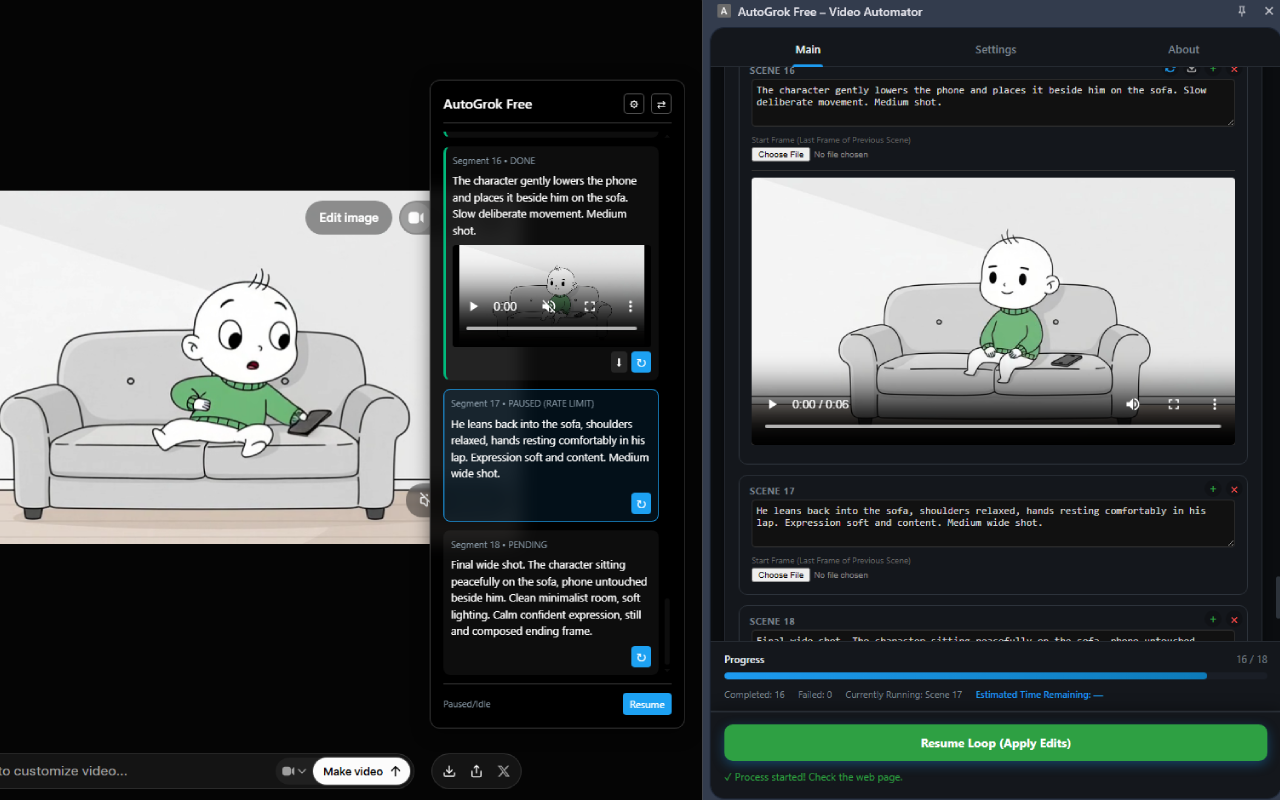This screenshot has width=1280, height=800.
Task: Mute the Scene 16 video volume
Action: [x=1133, y=404]
